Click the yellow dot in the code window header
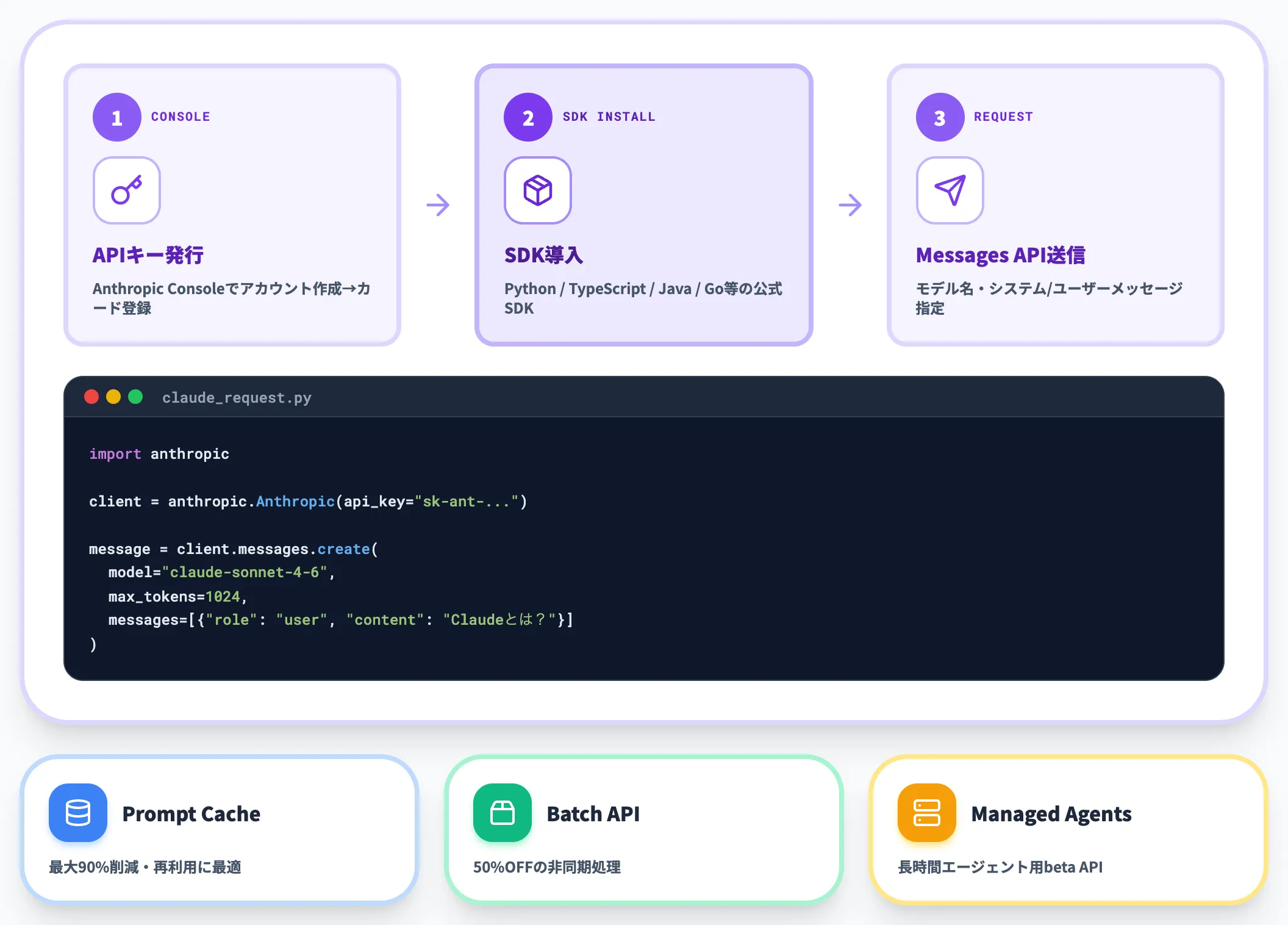Image resolution: width=1288 pixels, height=925 pixels. point(113,397)
